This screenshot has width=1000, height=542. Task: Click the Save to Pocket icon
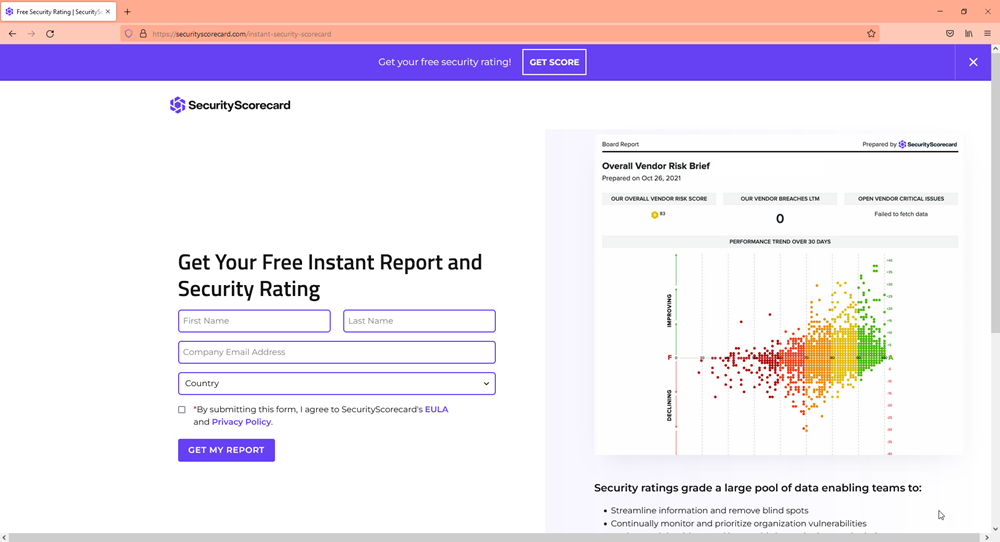tap(950, 34)
